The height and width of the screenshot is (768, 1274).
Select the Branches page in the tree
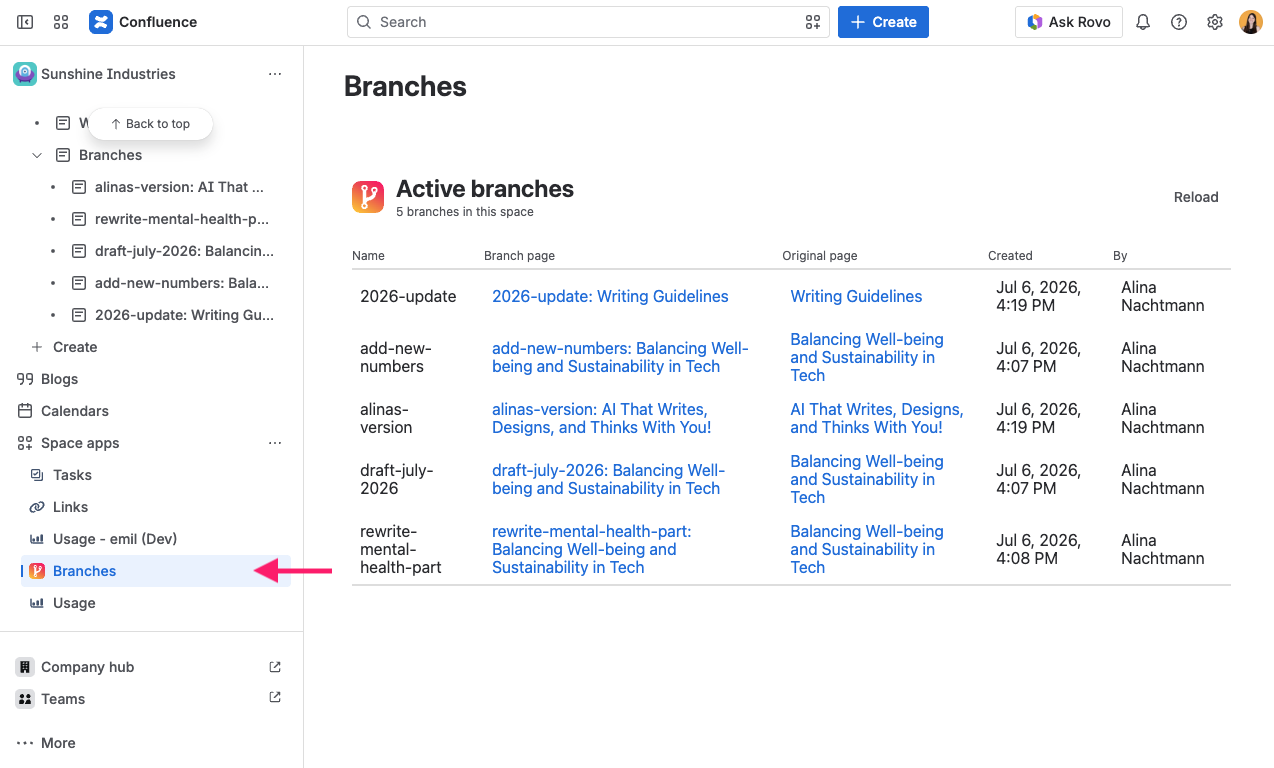tap(110, 155)
